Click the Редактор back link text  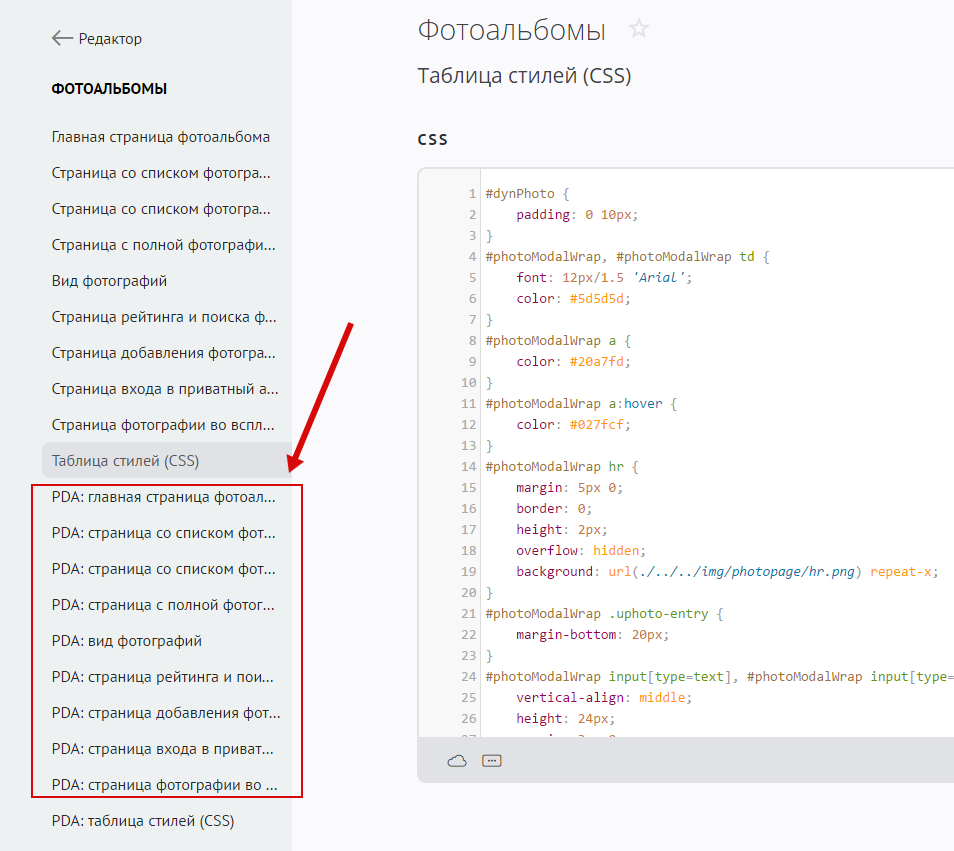pyautogui.click(x=110, y=39)
